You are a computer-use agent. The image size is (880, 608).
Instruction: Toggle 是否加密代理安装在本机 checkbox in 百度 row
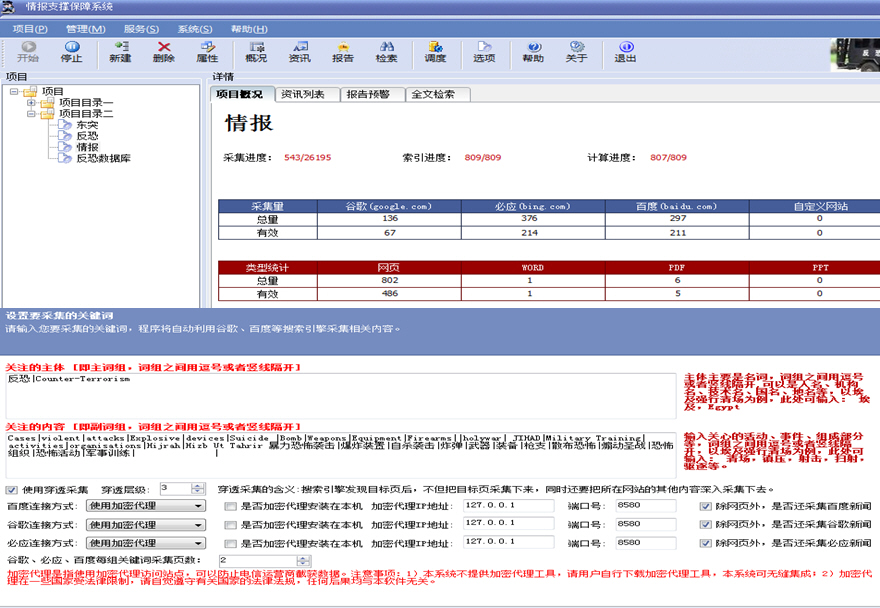coord(230,506)
